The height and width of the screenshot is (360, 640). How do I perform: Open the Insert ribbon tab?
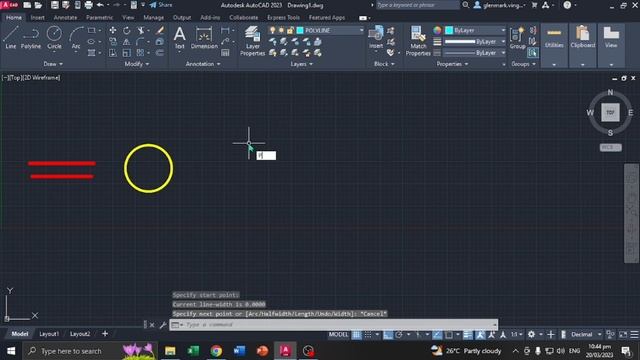tap(38, 18)
